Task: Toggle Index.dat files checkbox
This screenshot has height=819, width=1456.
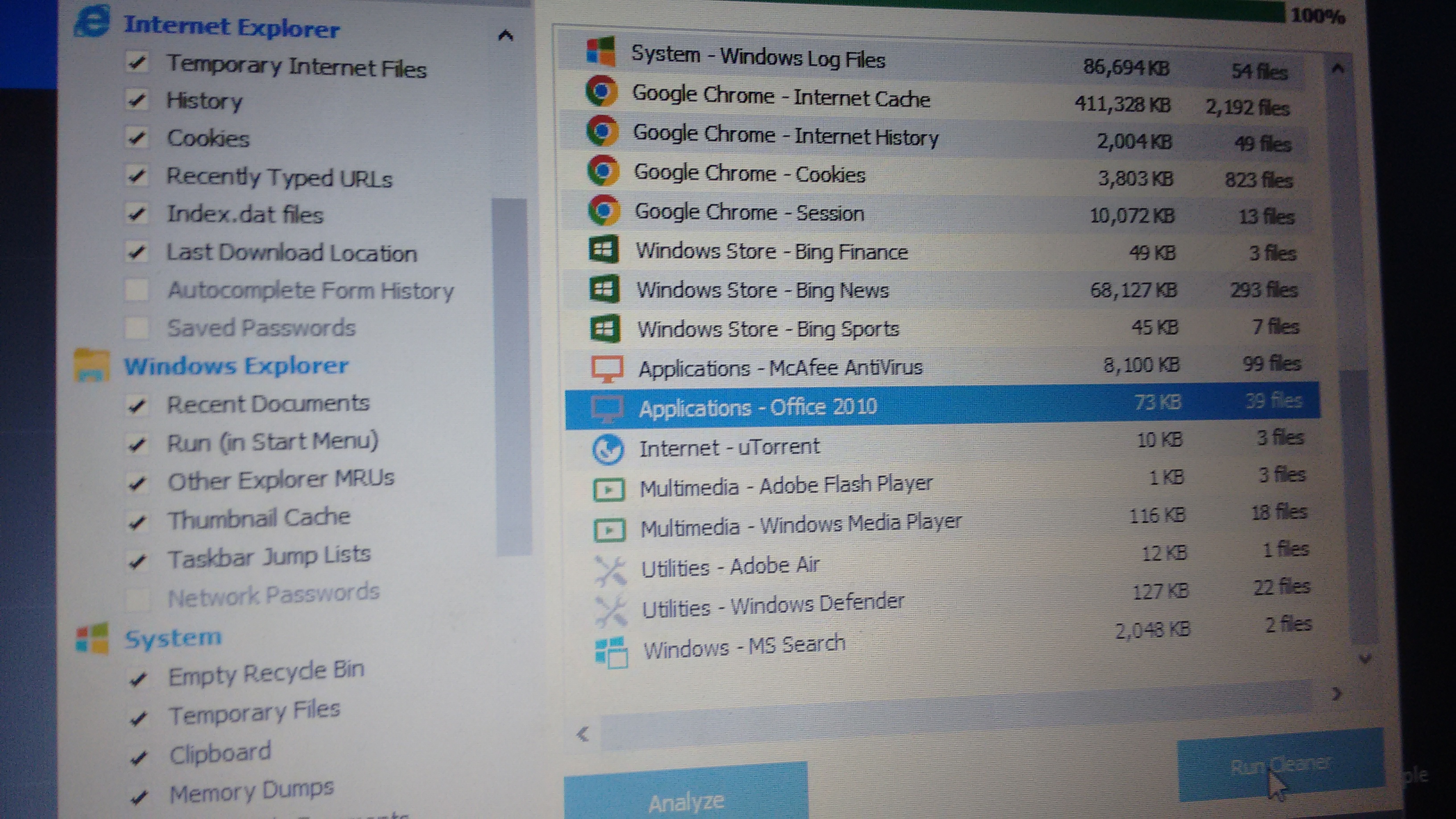Action: click(137, 214)
